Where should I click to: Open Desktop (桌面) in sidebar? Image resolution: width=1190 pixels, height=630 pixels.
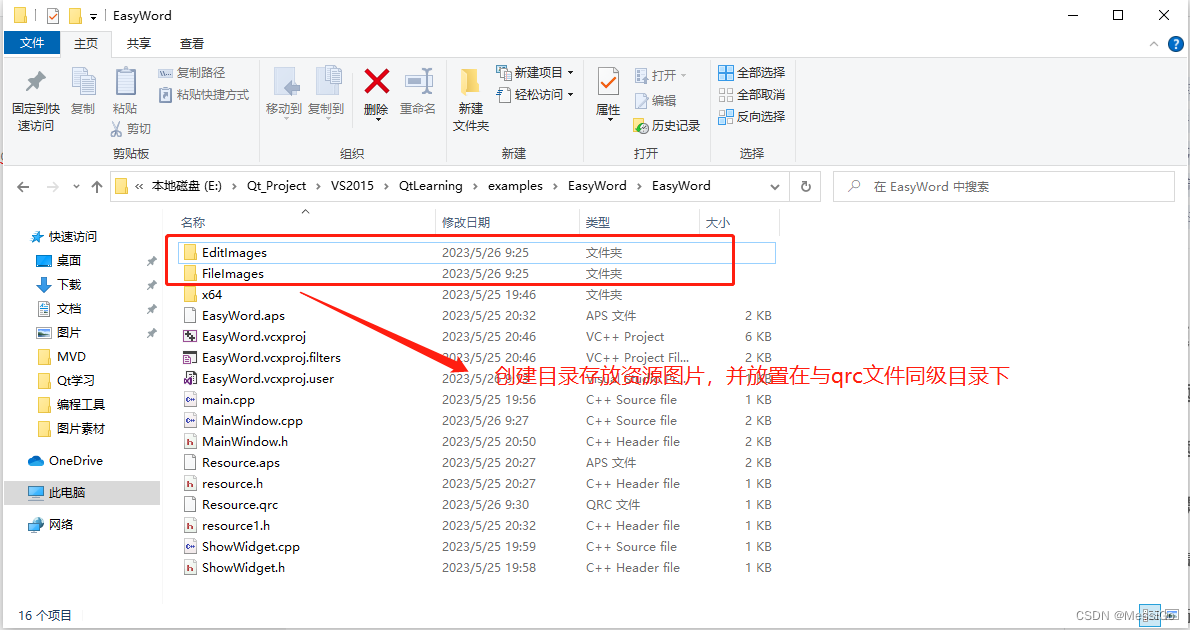point(59,260)
